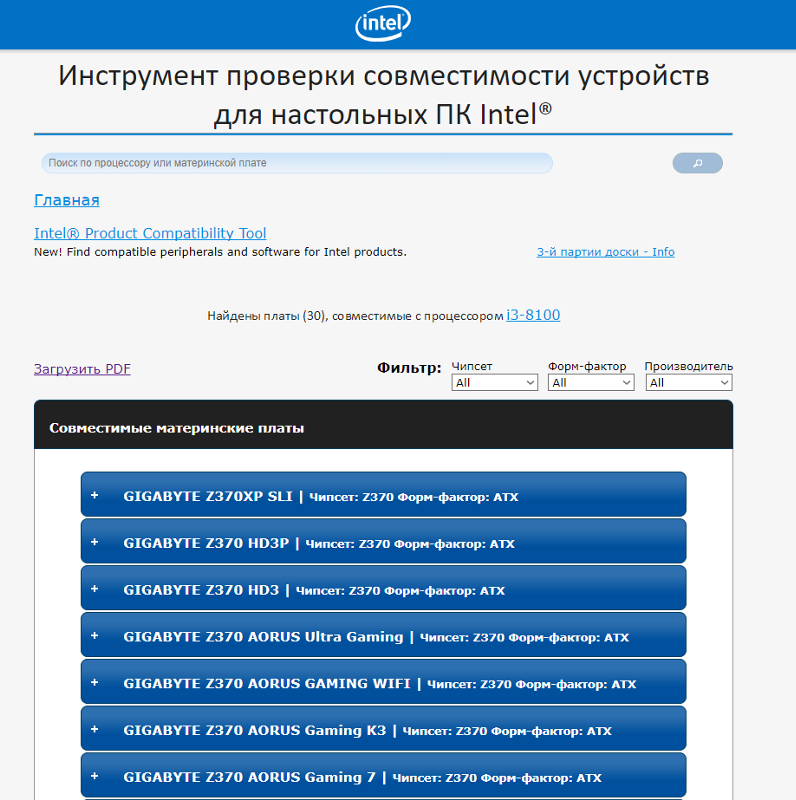Open the Чипсет filter dropdown

coord(494,383)
